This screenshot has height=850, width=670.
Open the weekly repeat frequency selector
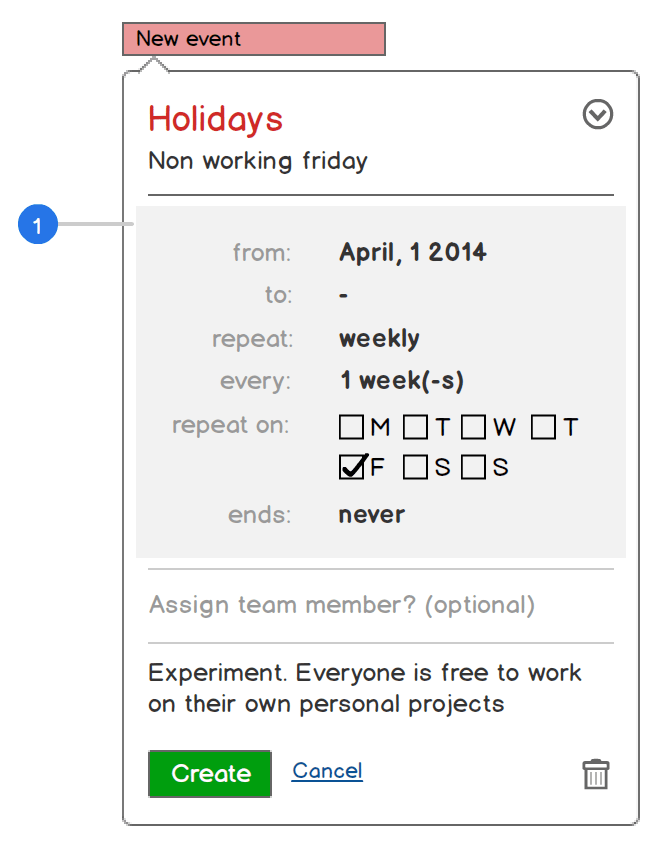[379, 338]
